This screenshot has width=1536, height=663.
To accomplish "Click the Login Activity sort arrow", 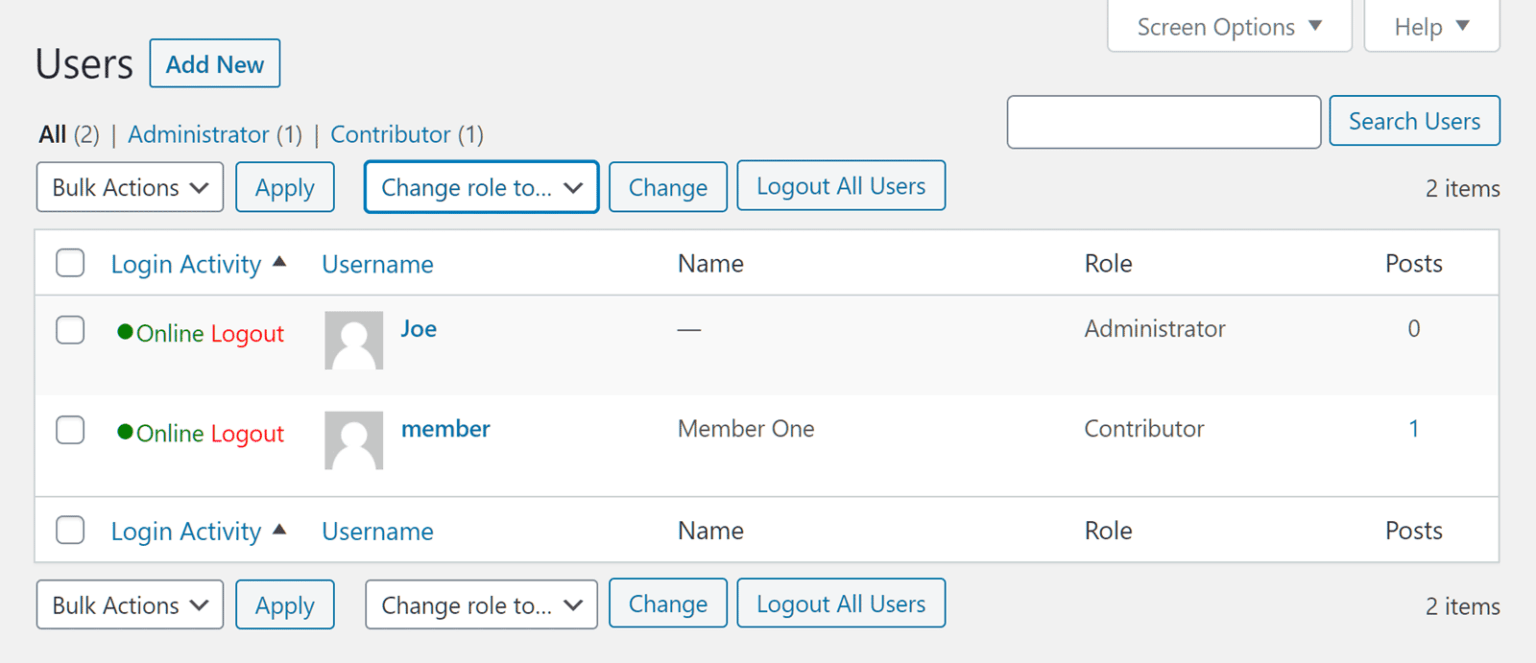I will [x=280, y=260].
